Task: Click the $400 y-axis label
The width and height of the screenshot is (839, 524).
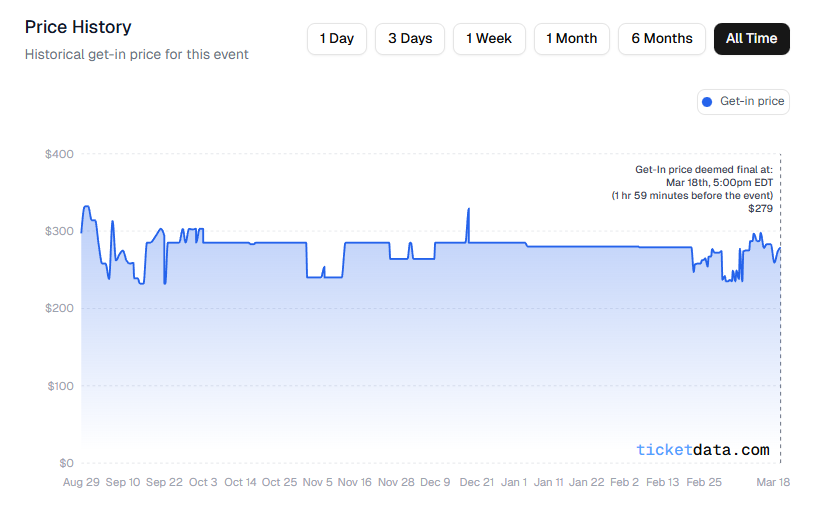Action: [59, 154]
